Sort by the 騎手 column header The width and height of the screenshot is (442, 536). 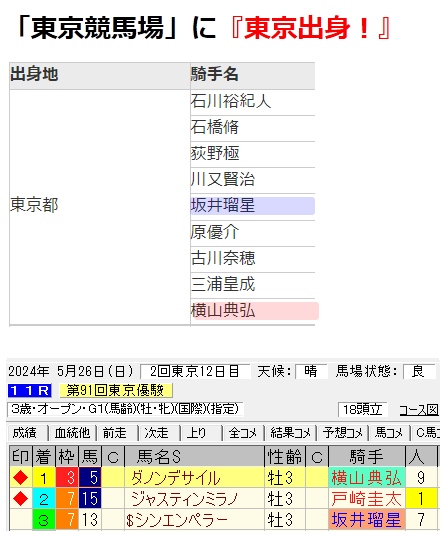coord(366,456)
